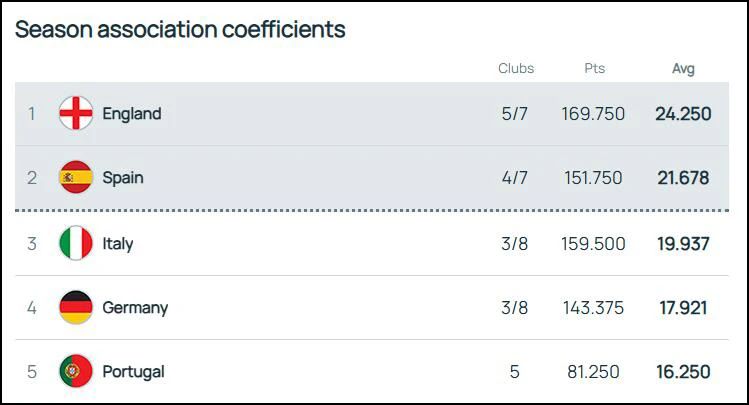Click Portugal's points value 81.250
749x405 pixels.
[x=593, y=372]
